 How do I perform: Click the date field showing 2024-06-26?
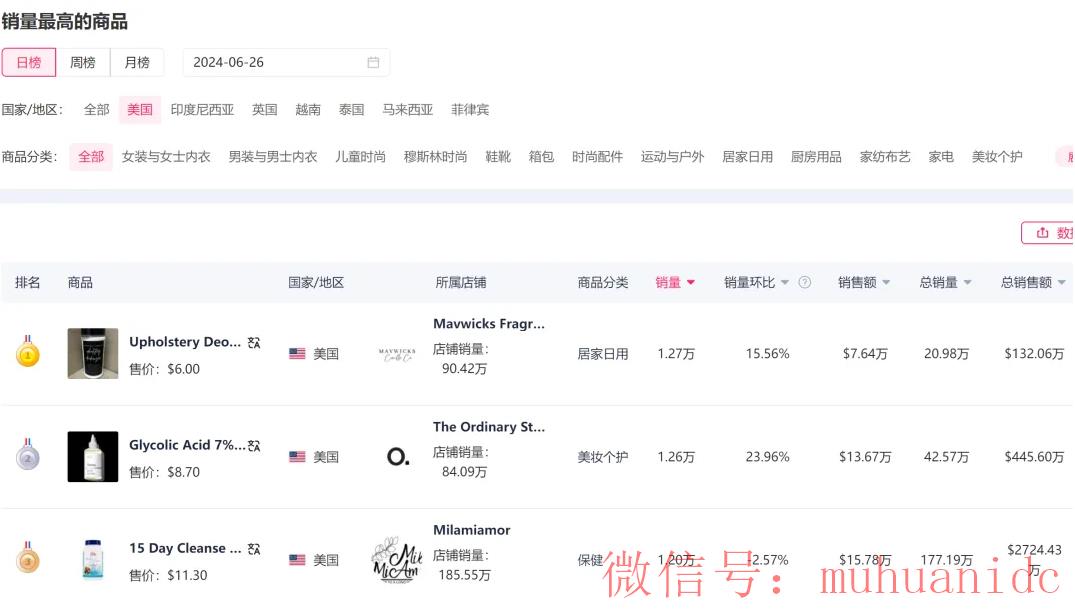click(286, 62)
